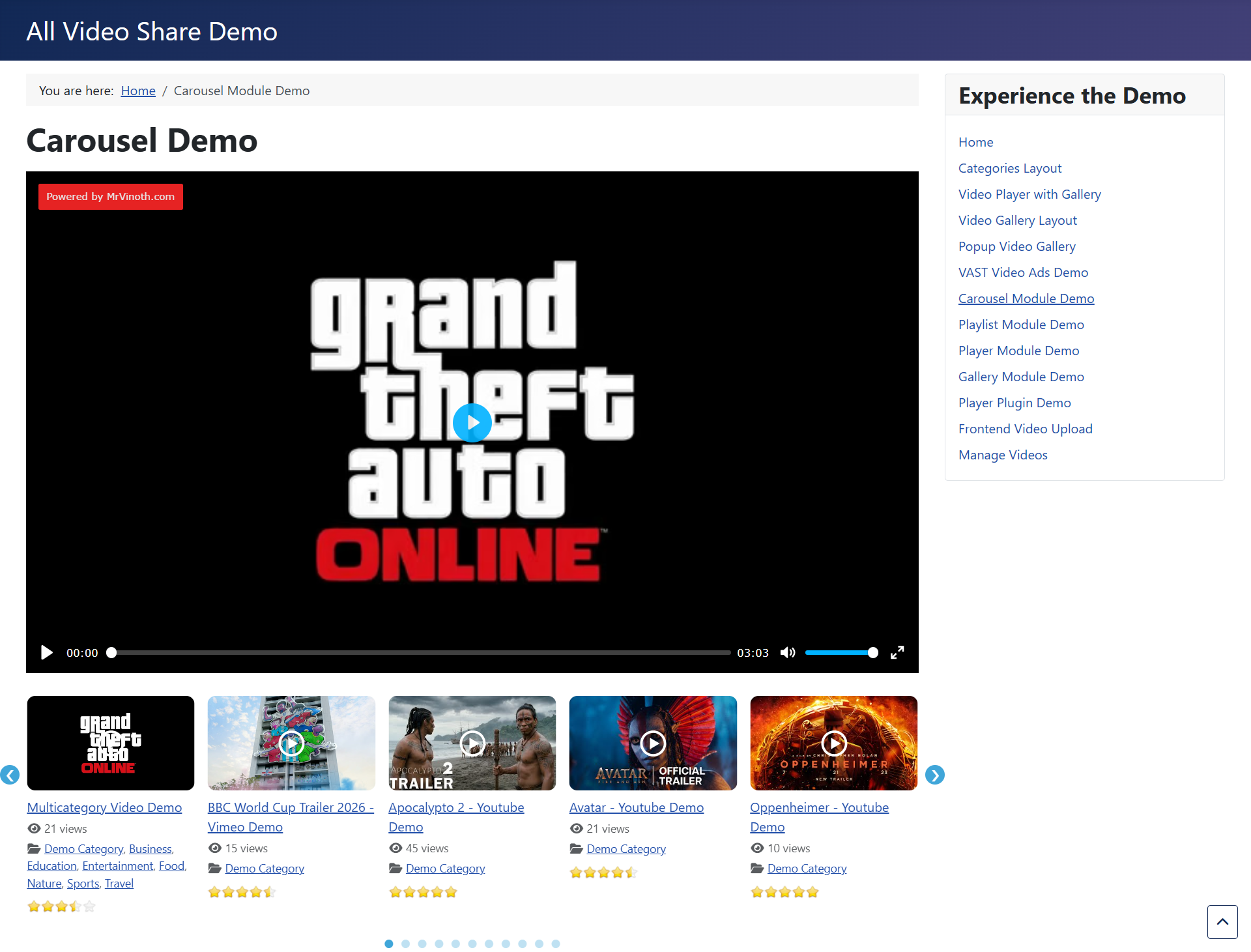This screenshot has width=1251, height=952.
Task: Click the 03:03 duration text
Action: click(753, 653)
